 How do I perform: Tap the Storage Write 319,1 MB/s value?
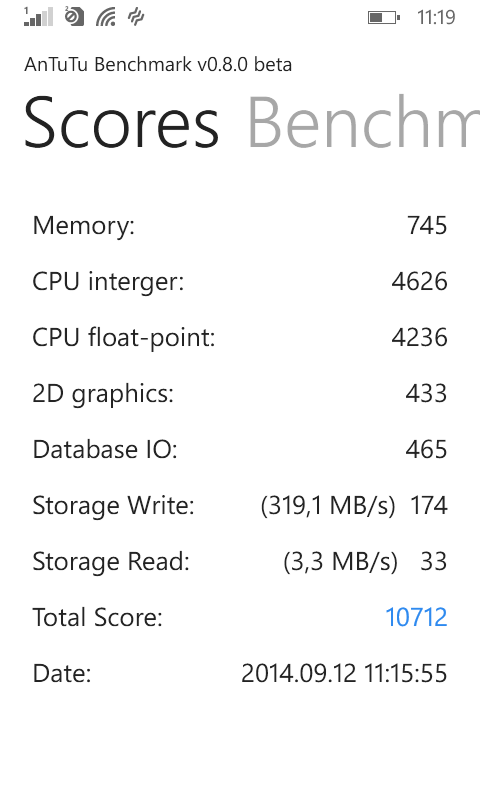click(328, 506)
